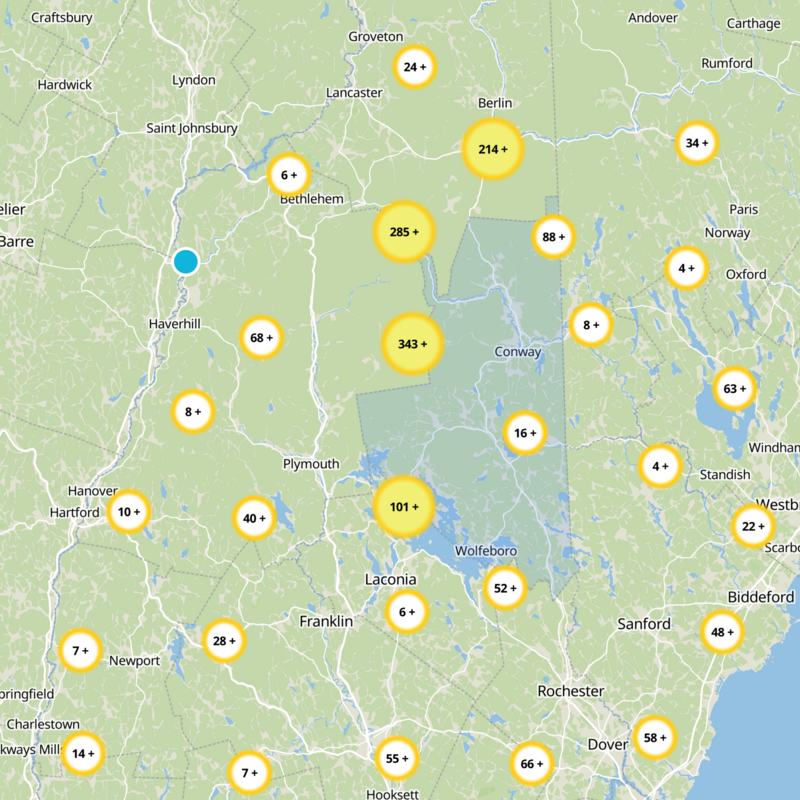Click the Biddeford city label

pos(761,597)
